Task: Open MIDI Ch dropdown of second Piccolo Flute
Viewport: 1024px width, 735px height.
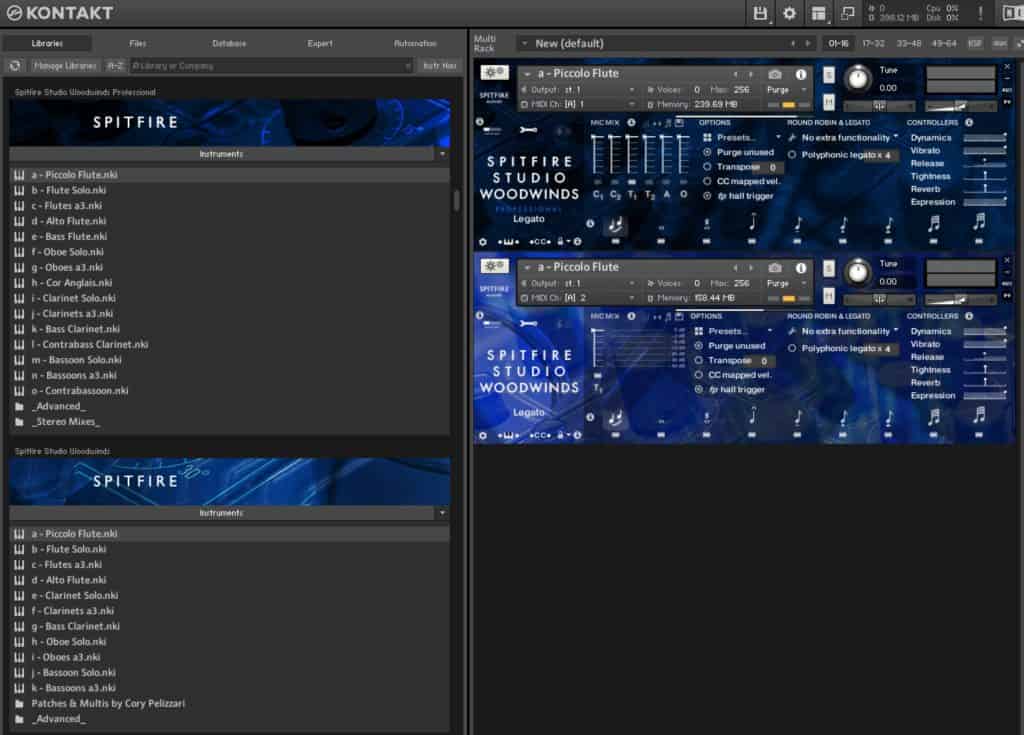Action: point(578,298)
